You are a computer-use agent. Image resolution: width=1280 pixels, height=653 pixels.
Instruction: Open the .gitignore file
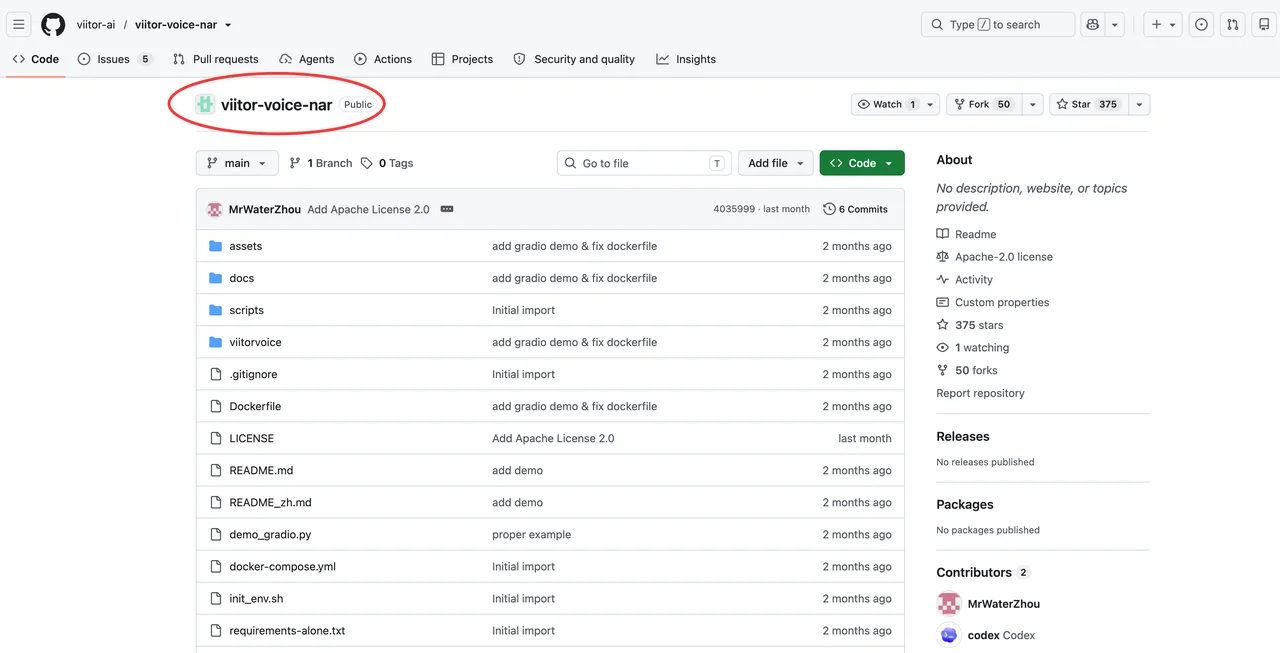(x=253, y=374)
